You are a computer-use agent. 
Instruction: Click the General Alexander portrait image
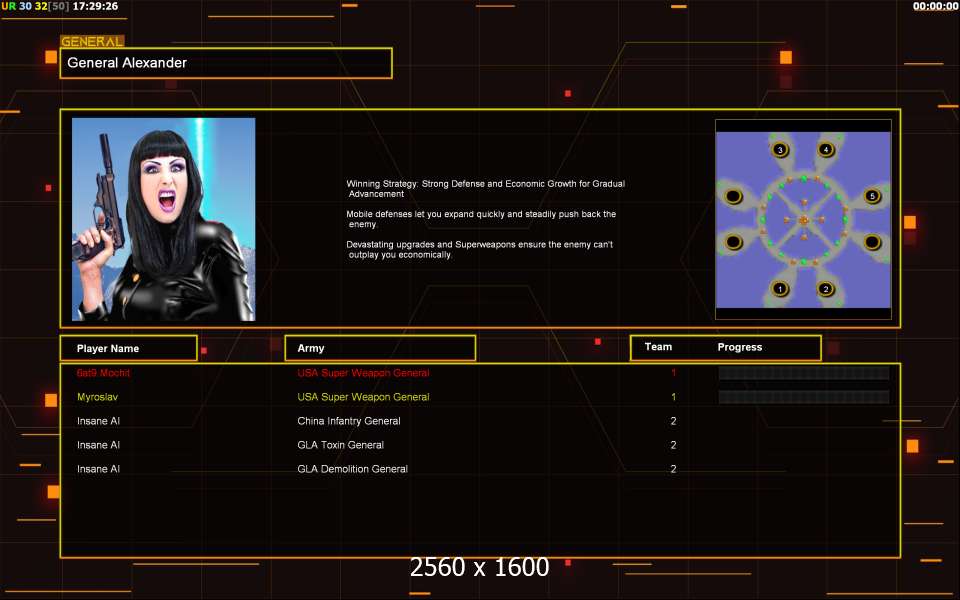coord(163,219)
